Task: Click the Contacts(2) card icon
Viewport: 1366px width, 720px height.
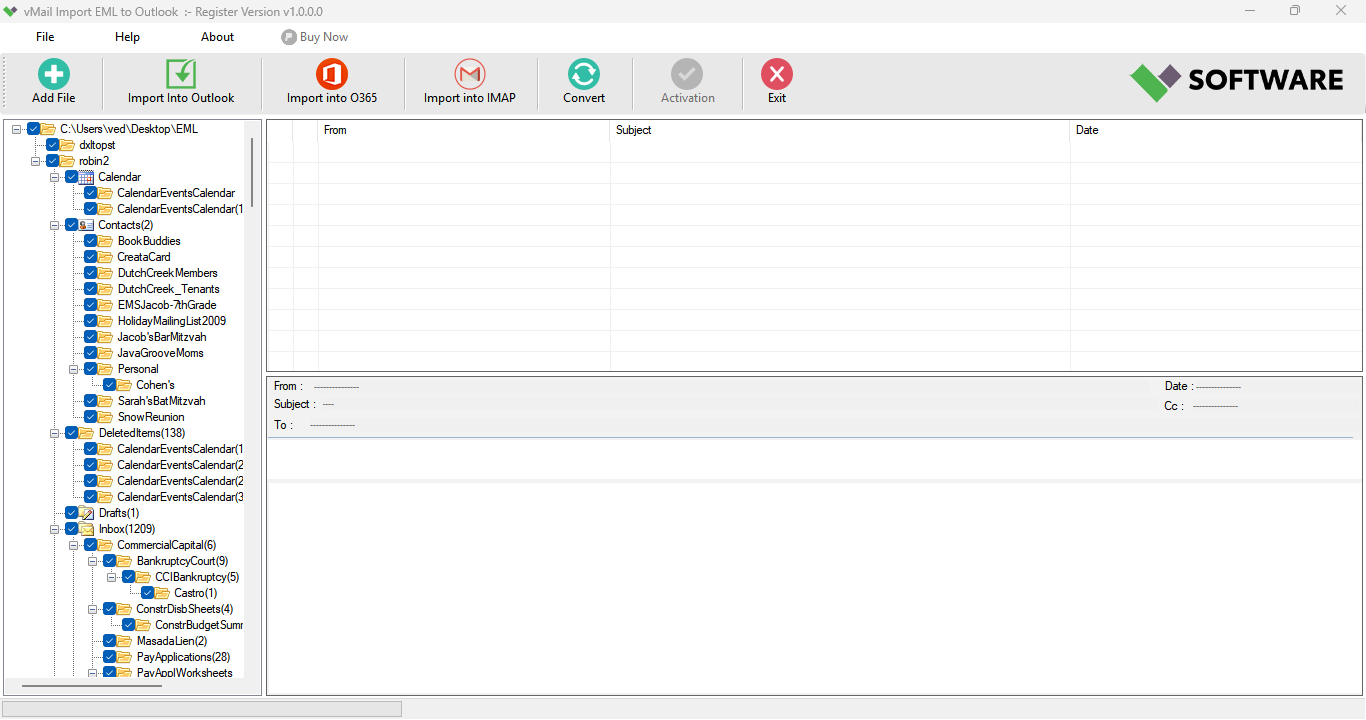Action: coord(87,225)
